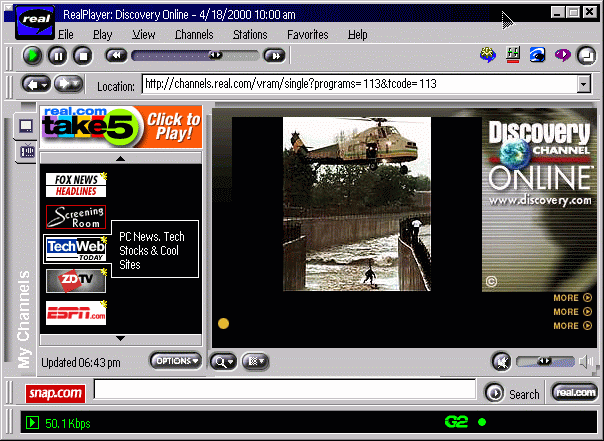
Task: Click the G2 logo in status bar
Action: (456, 422)
